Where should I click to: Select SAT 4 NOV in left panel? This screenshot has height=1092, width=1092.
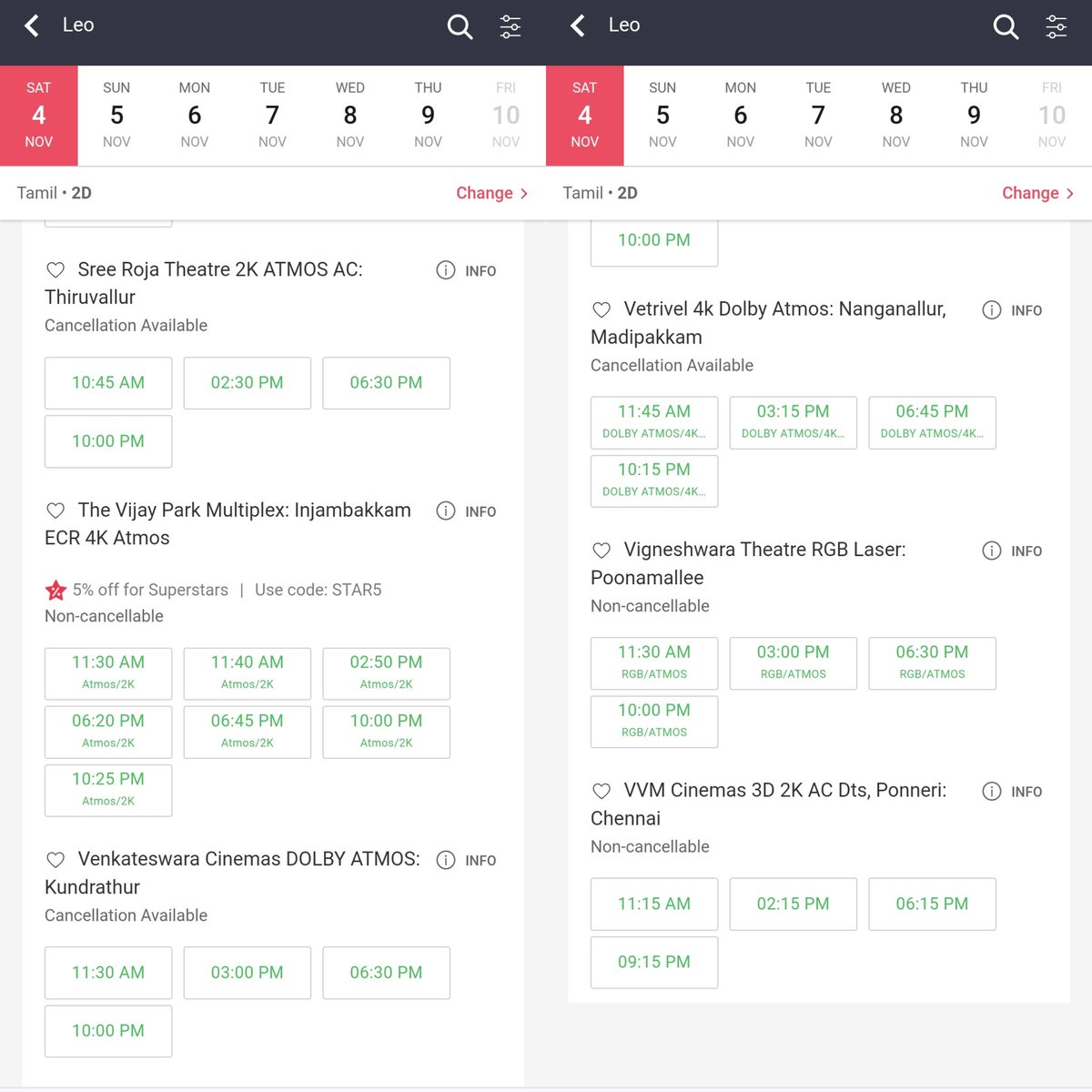point(39,116)
